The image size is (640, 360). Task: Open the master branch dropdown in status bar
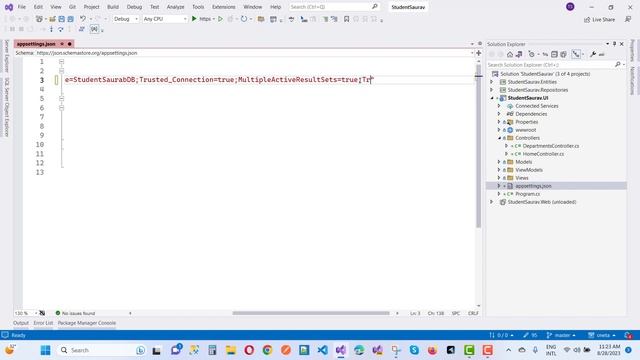[x=561, y=335]
